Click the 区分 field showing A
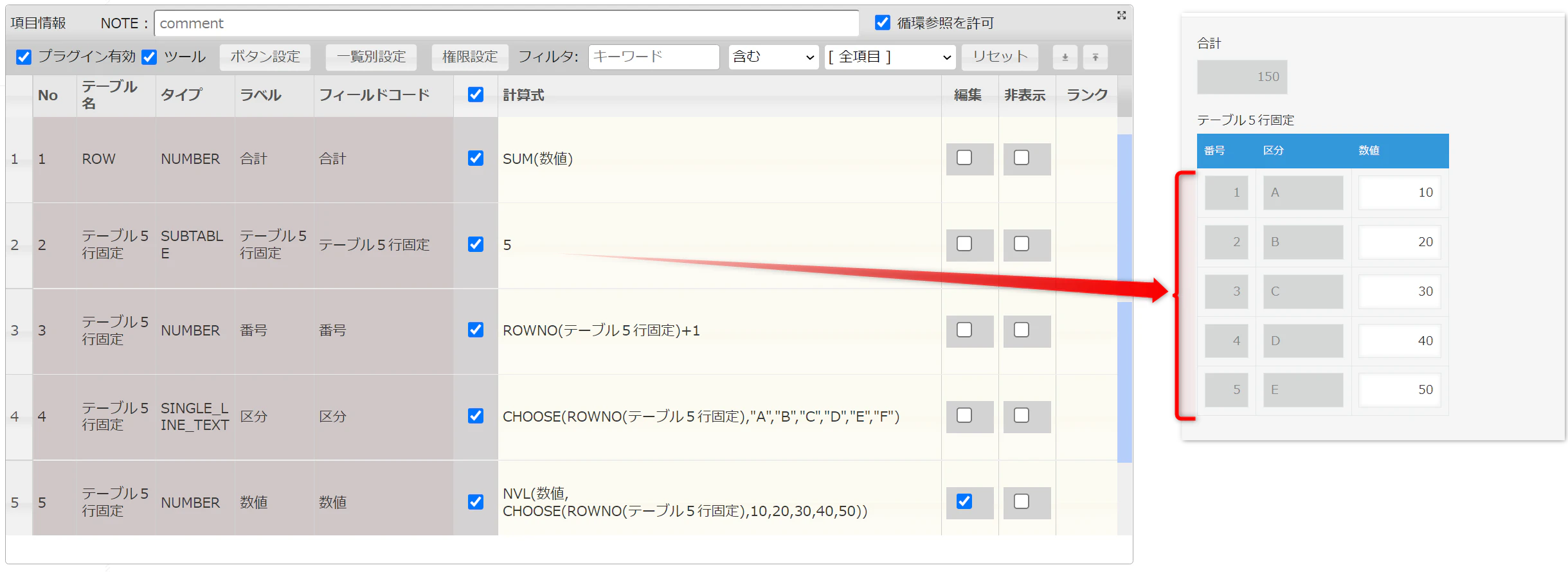 click(1302, 193)
